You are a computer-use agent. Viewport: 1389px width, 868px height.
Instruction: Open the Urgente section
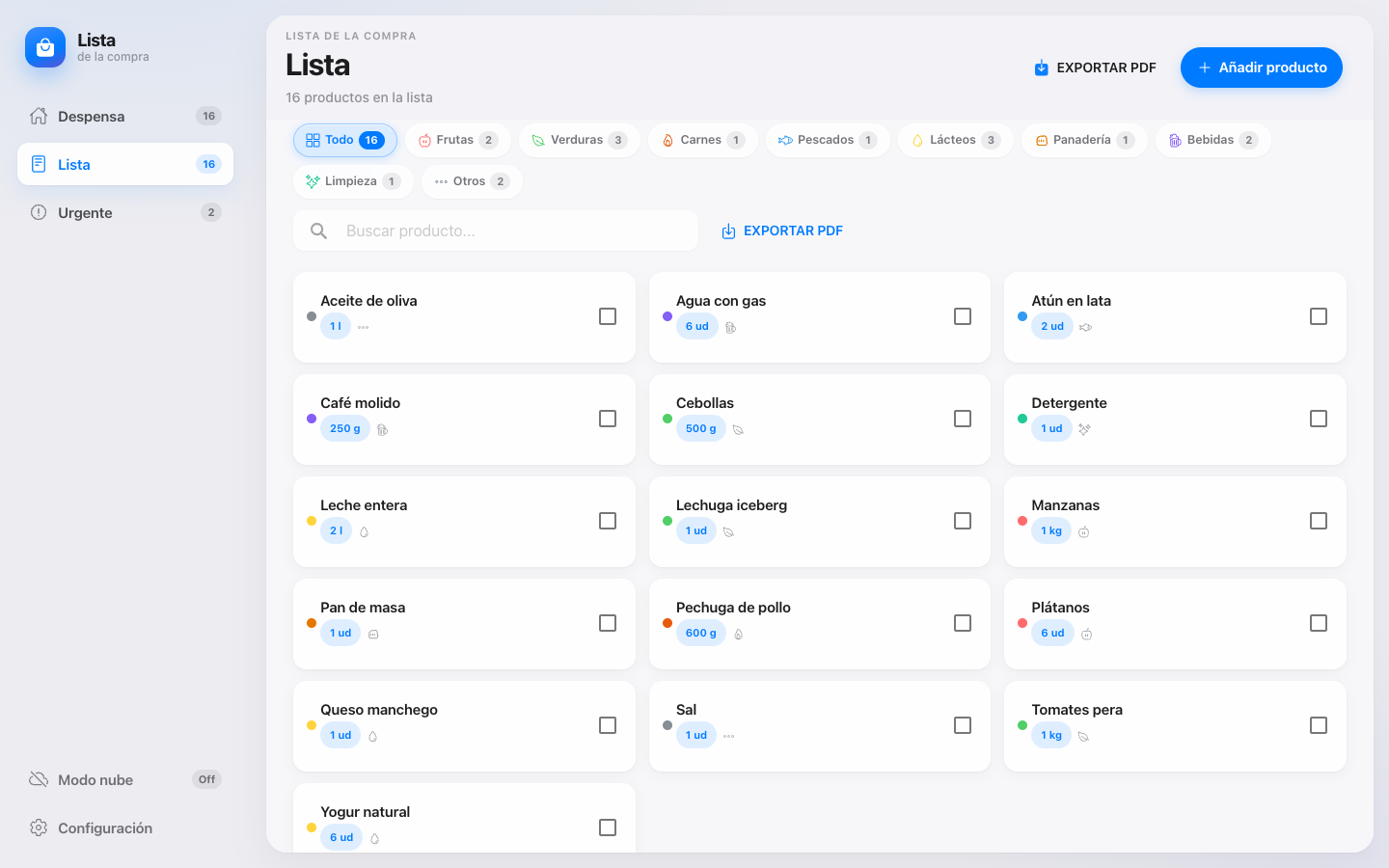click(125, 212)
